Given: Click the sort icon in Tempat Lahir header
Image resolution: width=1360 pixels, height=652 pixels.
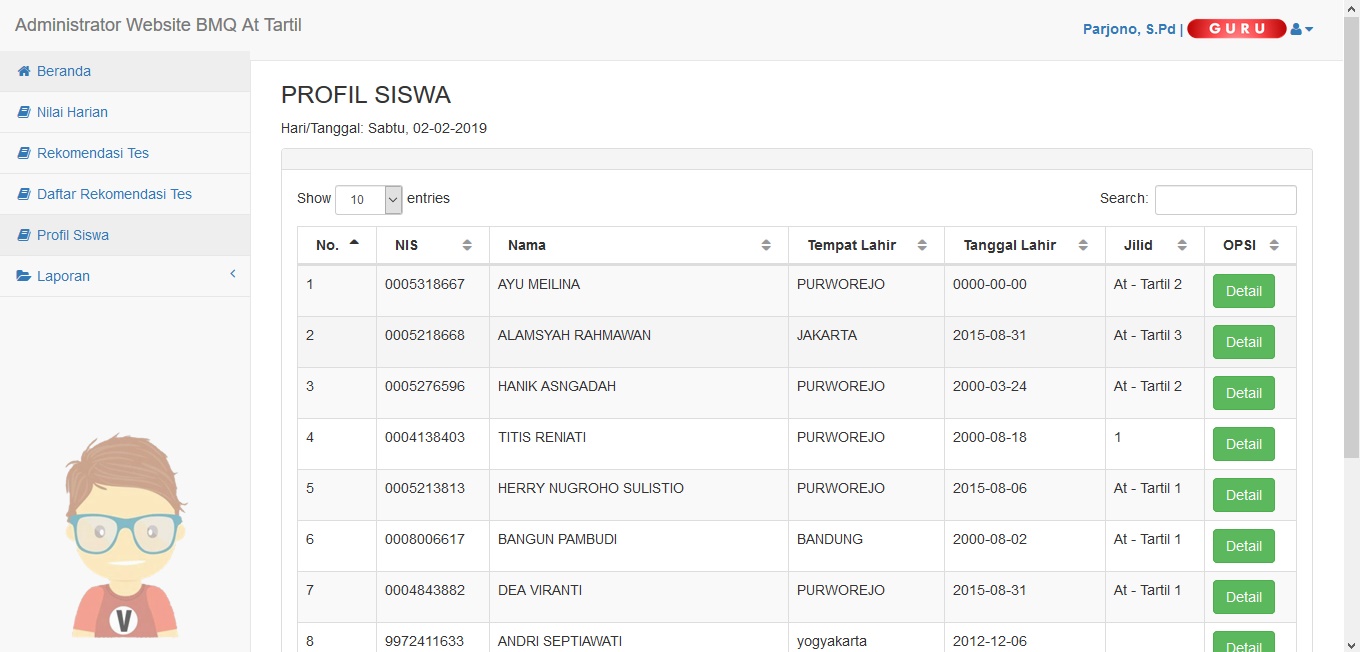Looking at the screenshot, I should 922,245.
